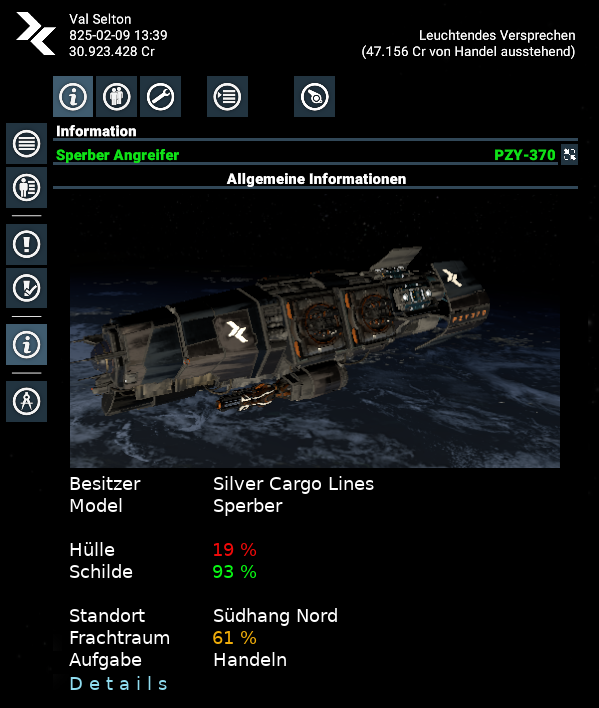The width and height of the screenshot is (599, 708).
Task: Click the Details link
Action: pyautogui.click(x=119, y=684)
